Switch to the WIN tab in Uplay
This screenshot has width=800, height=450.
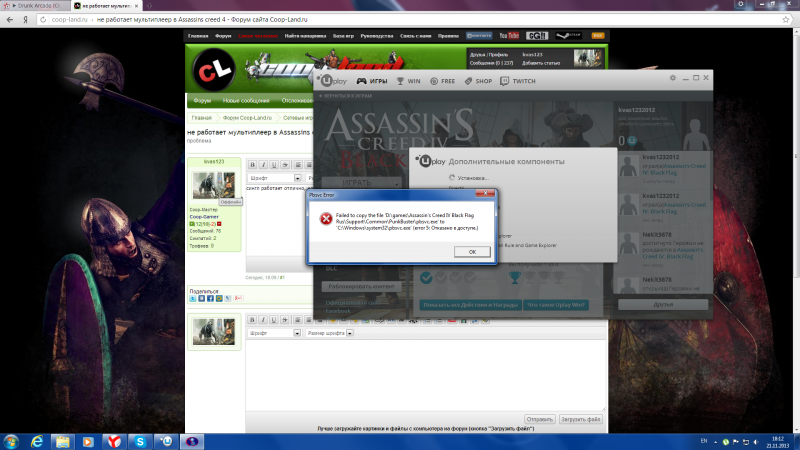(409, 81)
